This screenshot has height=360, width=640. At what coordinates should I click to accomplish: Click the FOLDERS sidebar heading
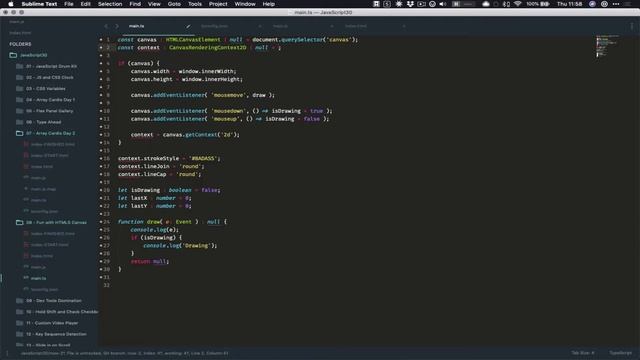tap(20, 44)
